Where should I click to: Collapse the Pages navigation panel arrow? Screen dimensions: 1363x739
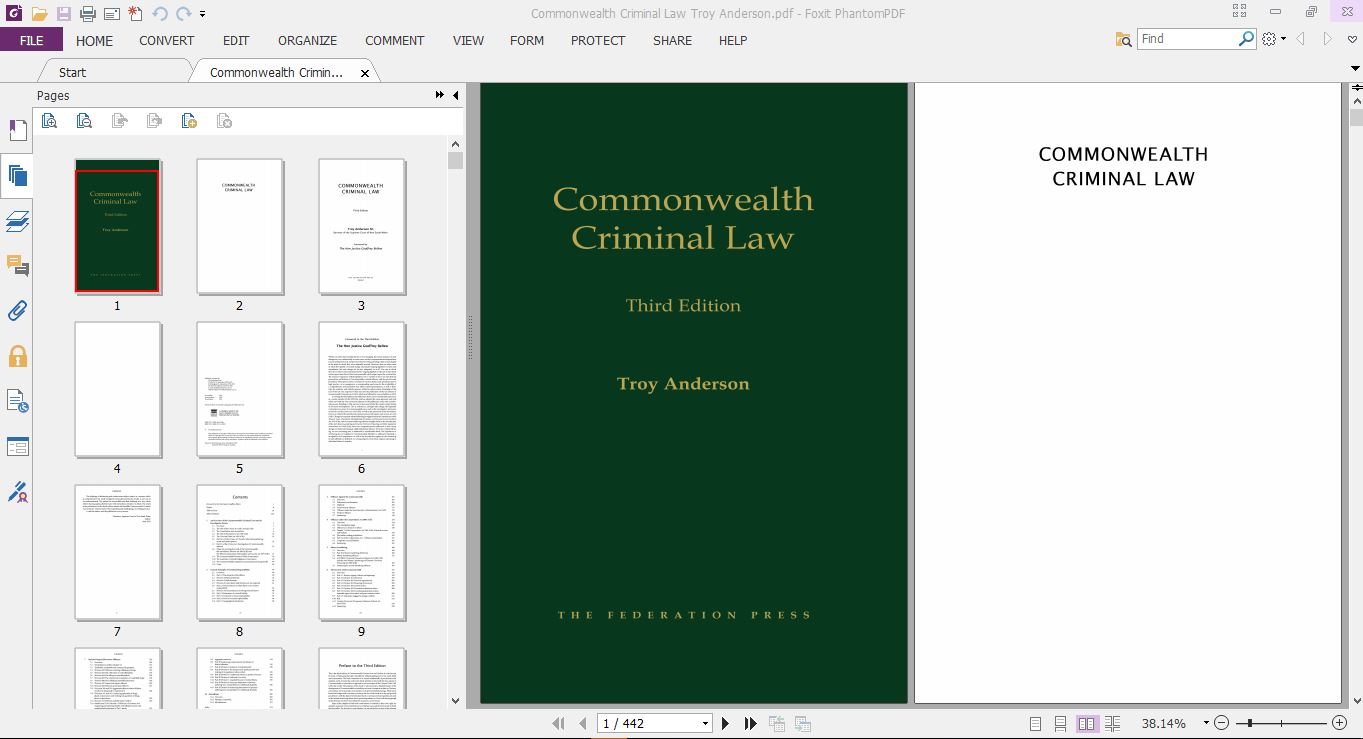tap(456, 95)
